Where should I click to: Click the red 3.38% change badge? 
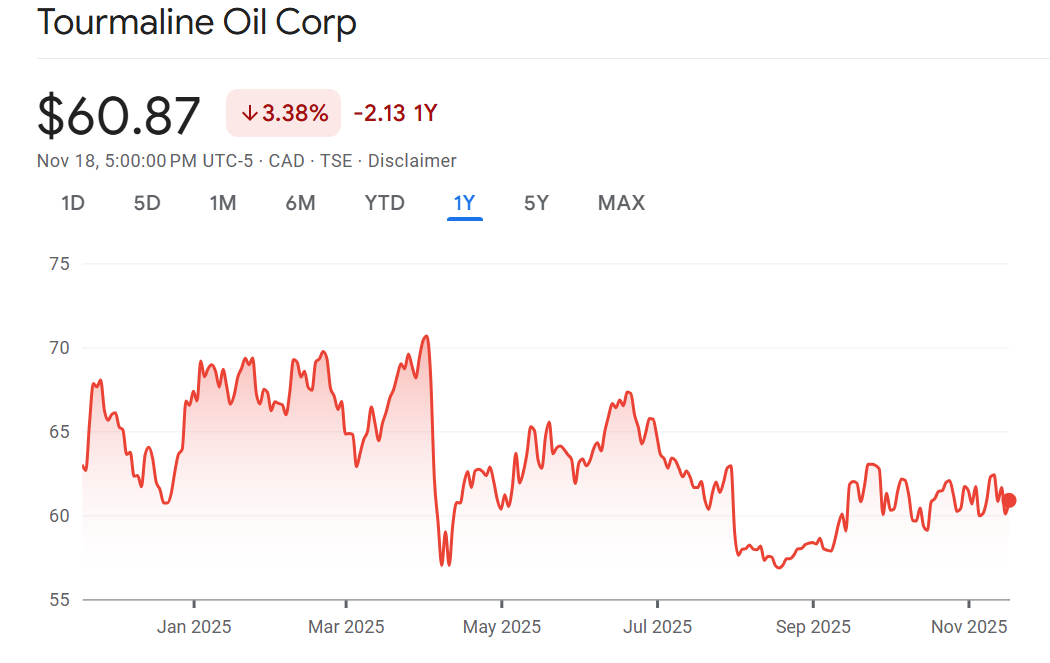point(284,113)
